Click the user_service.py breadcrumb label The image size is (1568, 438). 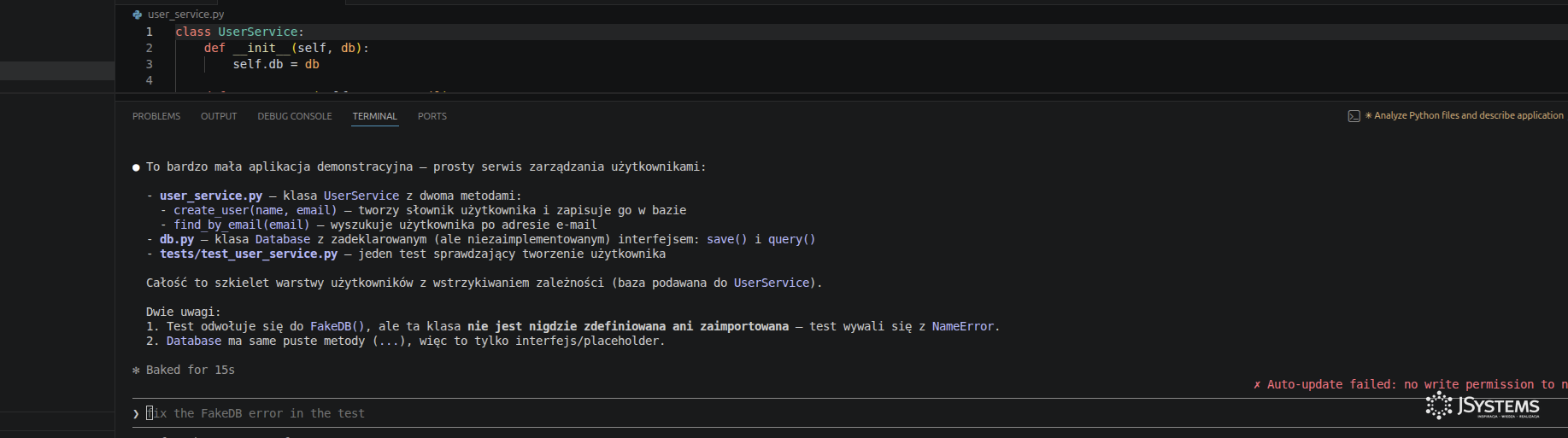pyautogui.click(x=185, y=15)
